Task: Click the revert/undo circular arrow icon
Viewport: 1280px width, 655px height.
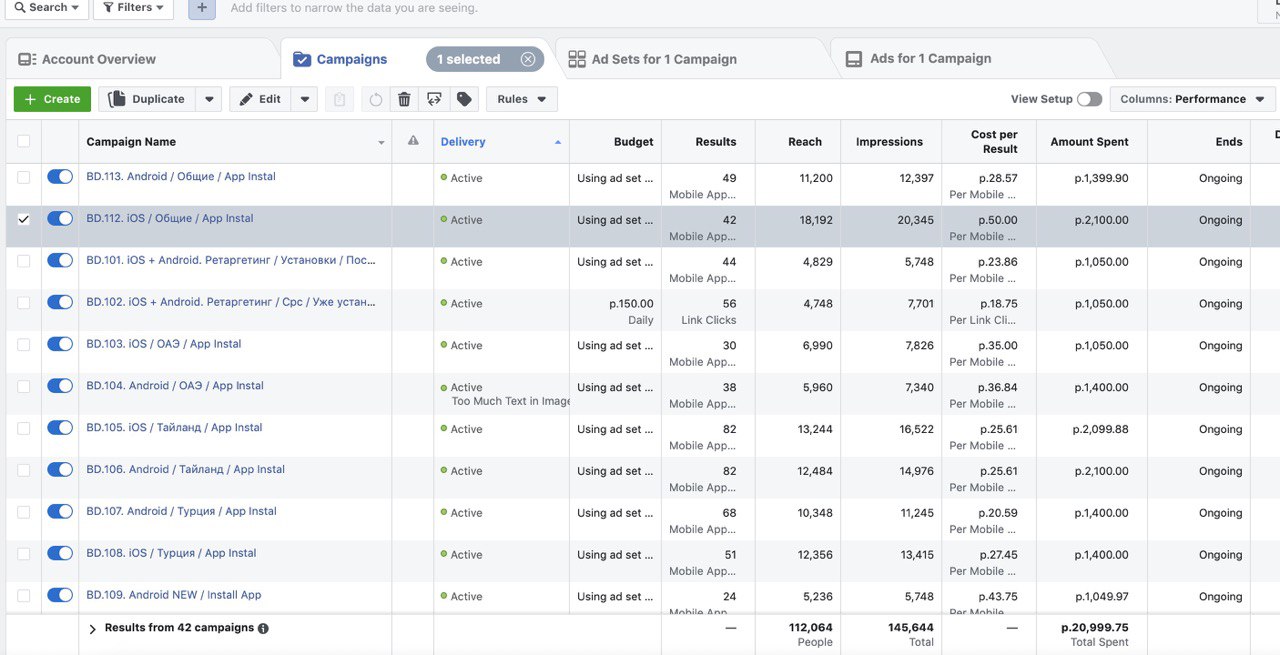Action: click(375, 99)
